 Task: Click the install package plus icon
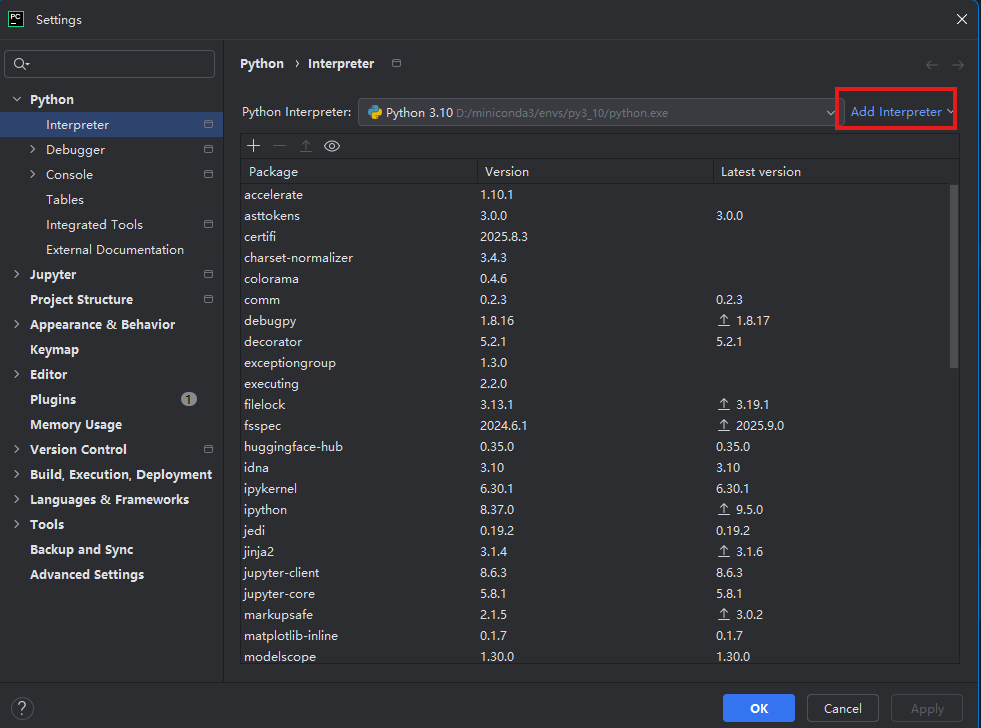(x=253, y=146)
